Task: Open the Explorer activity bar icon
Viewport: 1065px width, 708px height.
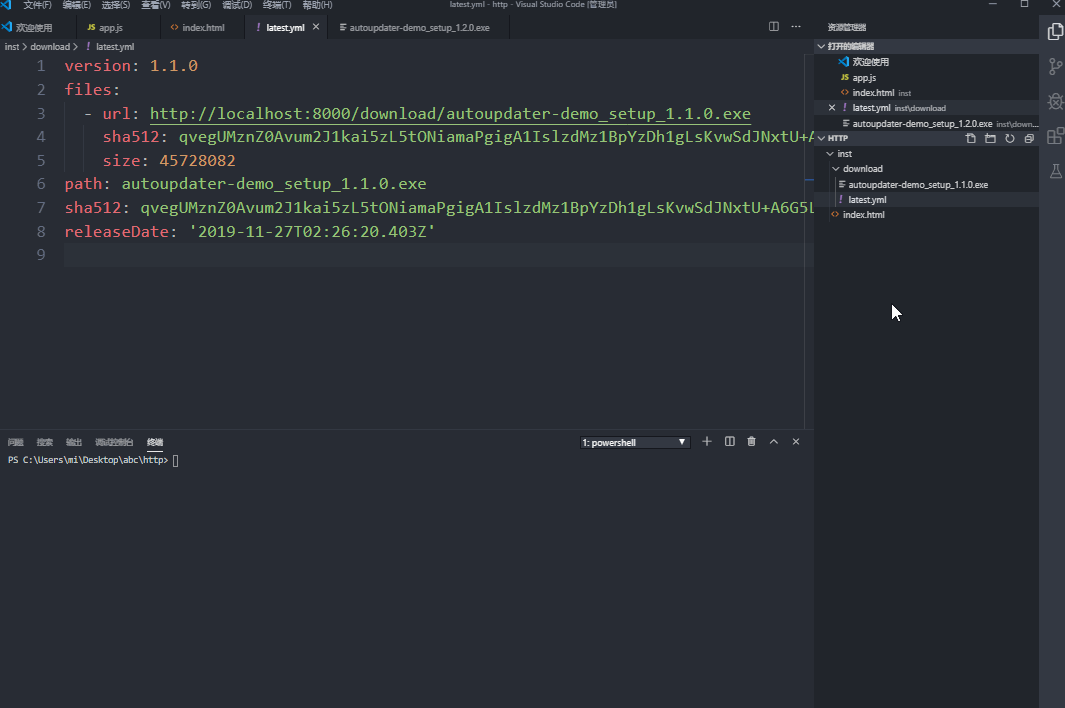Action: point(1055,31)
